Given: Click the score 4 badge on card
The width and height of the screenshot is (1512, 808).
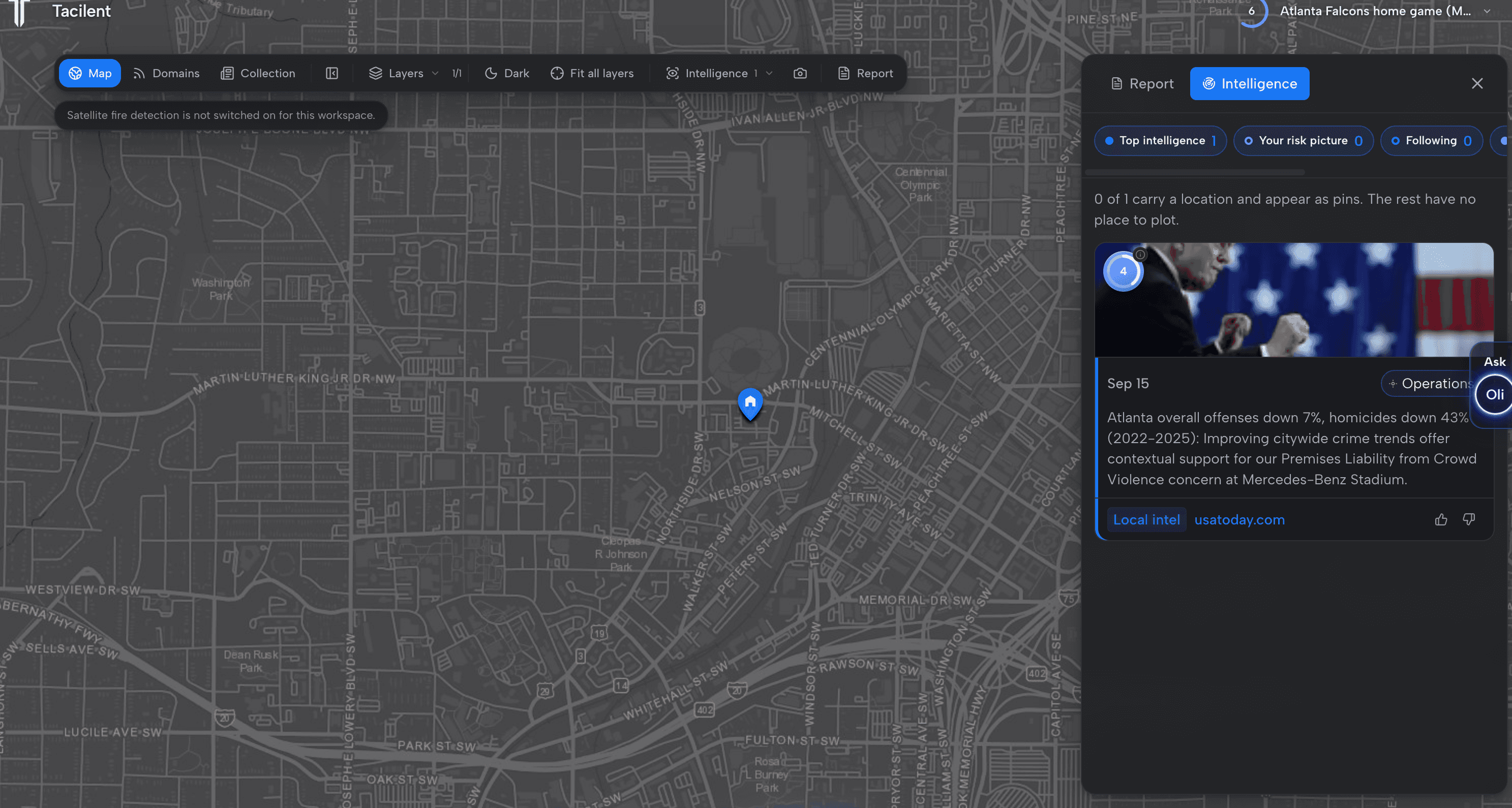Looking at the screenshot, I should [1123, 271].
